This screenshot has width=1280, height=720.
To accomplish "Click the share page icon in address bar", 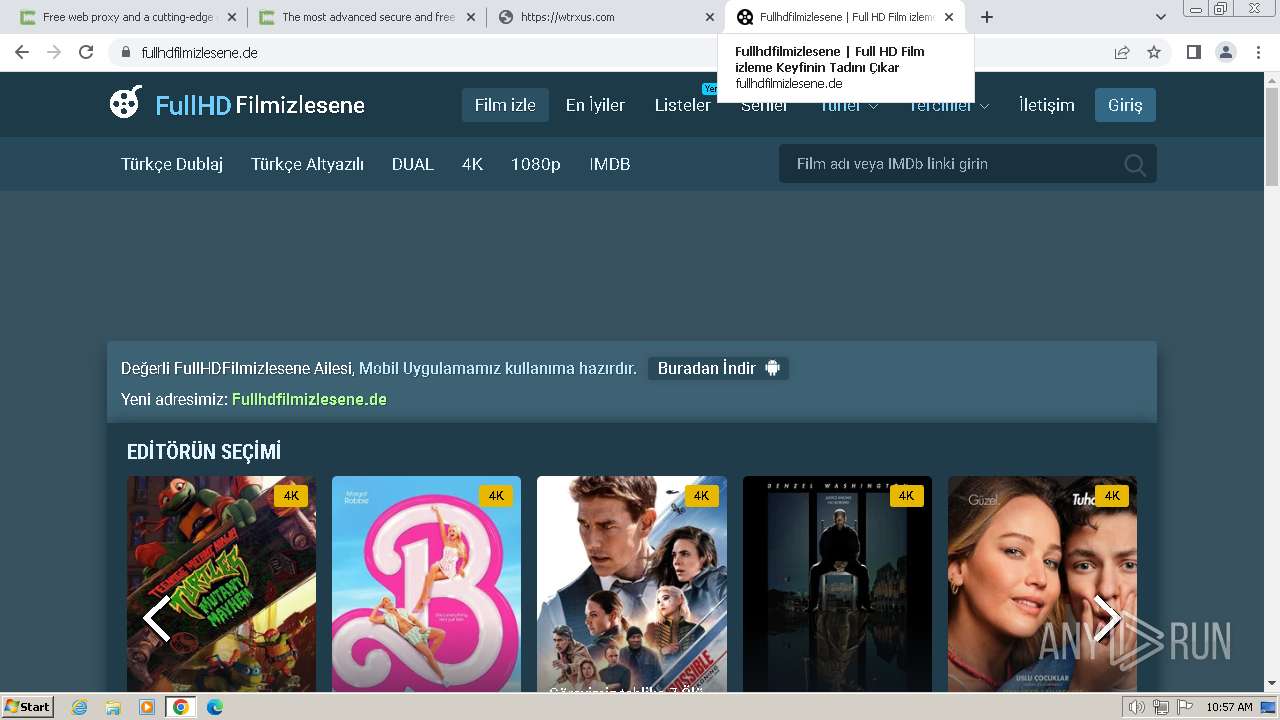I will 1122,52.
